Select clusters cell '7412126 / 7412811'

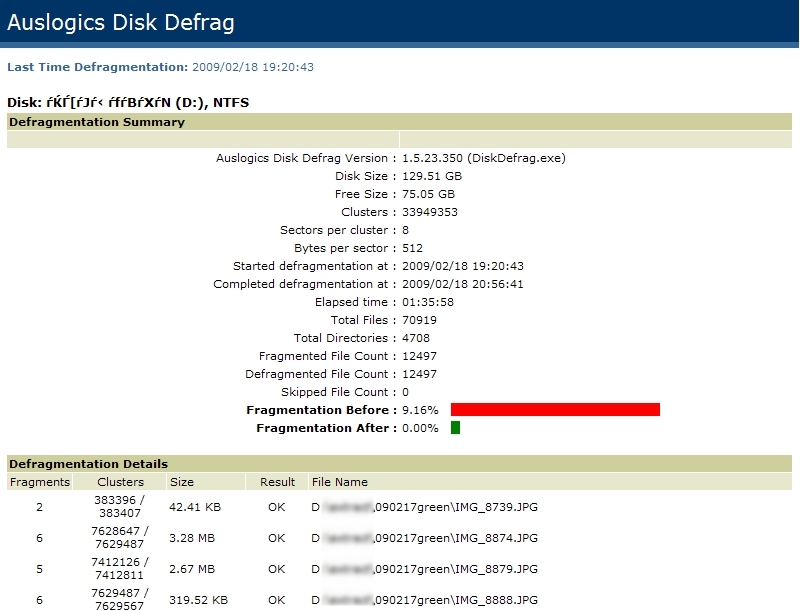[x=120, y=569]
